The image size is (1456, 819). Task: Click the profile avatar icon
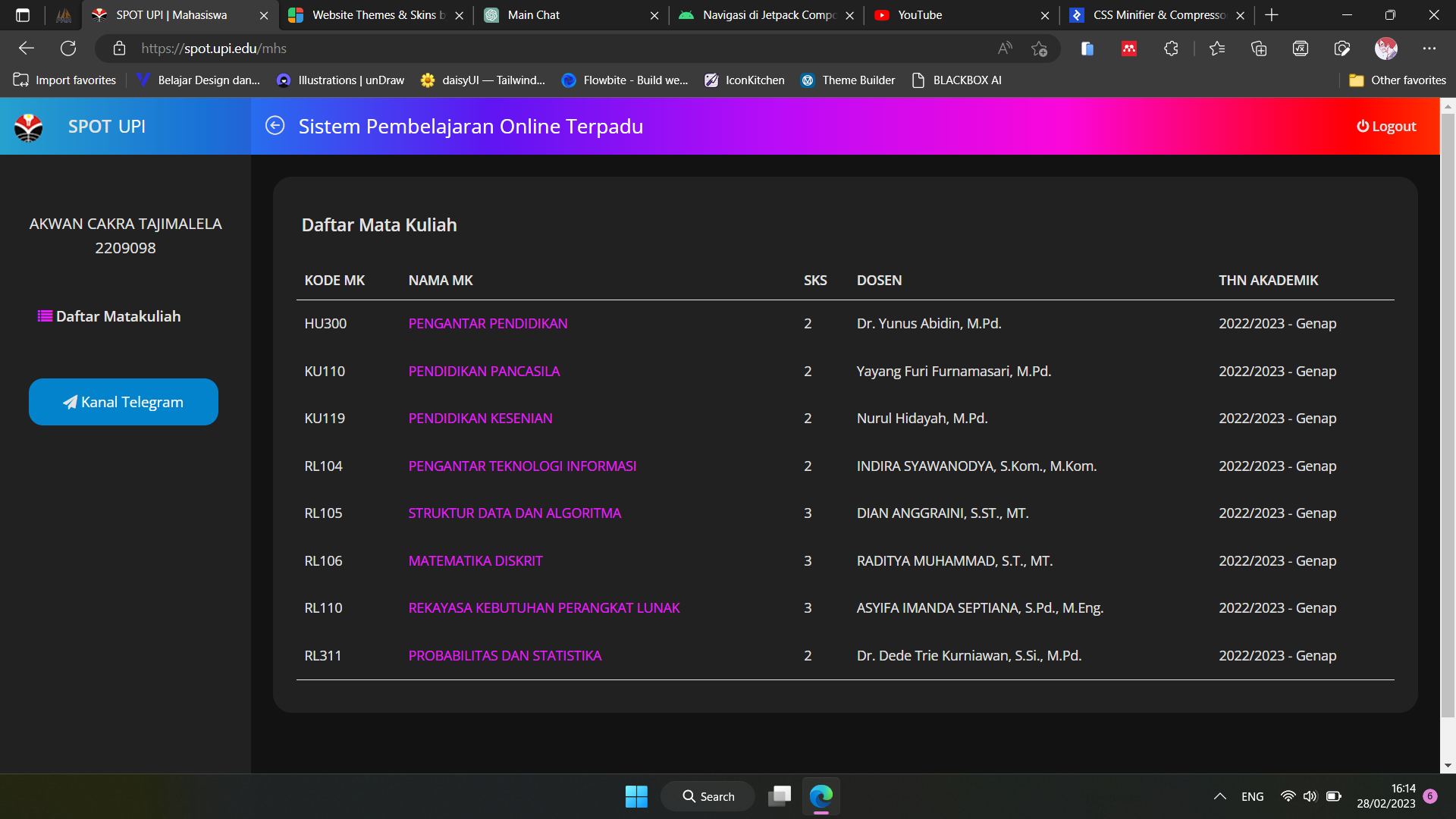click(x=1385, y=49)
